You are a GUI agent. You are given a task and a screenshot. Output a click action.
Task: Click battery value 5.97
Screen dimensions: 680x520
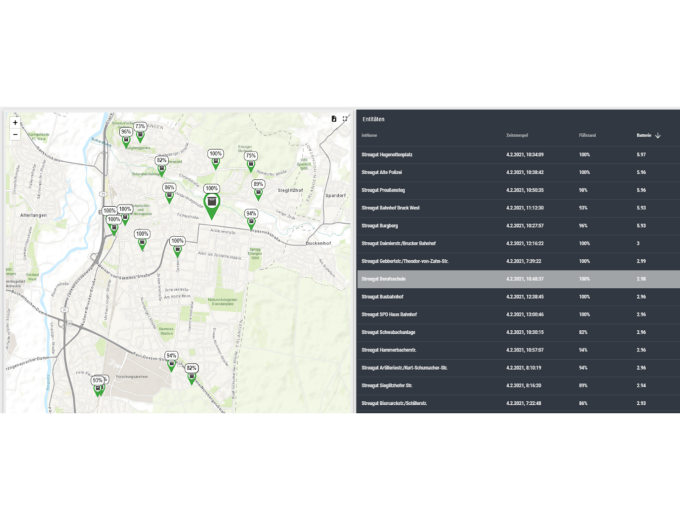click(641, 155)
